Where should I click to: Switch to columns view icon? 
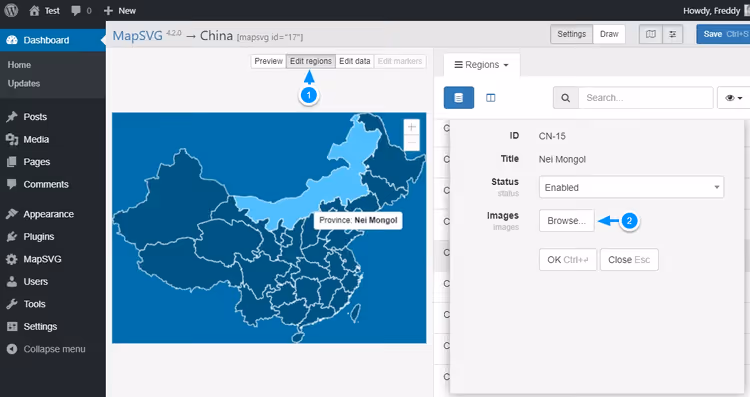[x=490, y=98]
